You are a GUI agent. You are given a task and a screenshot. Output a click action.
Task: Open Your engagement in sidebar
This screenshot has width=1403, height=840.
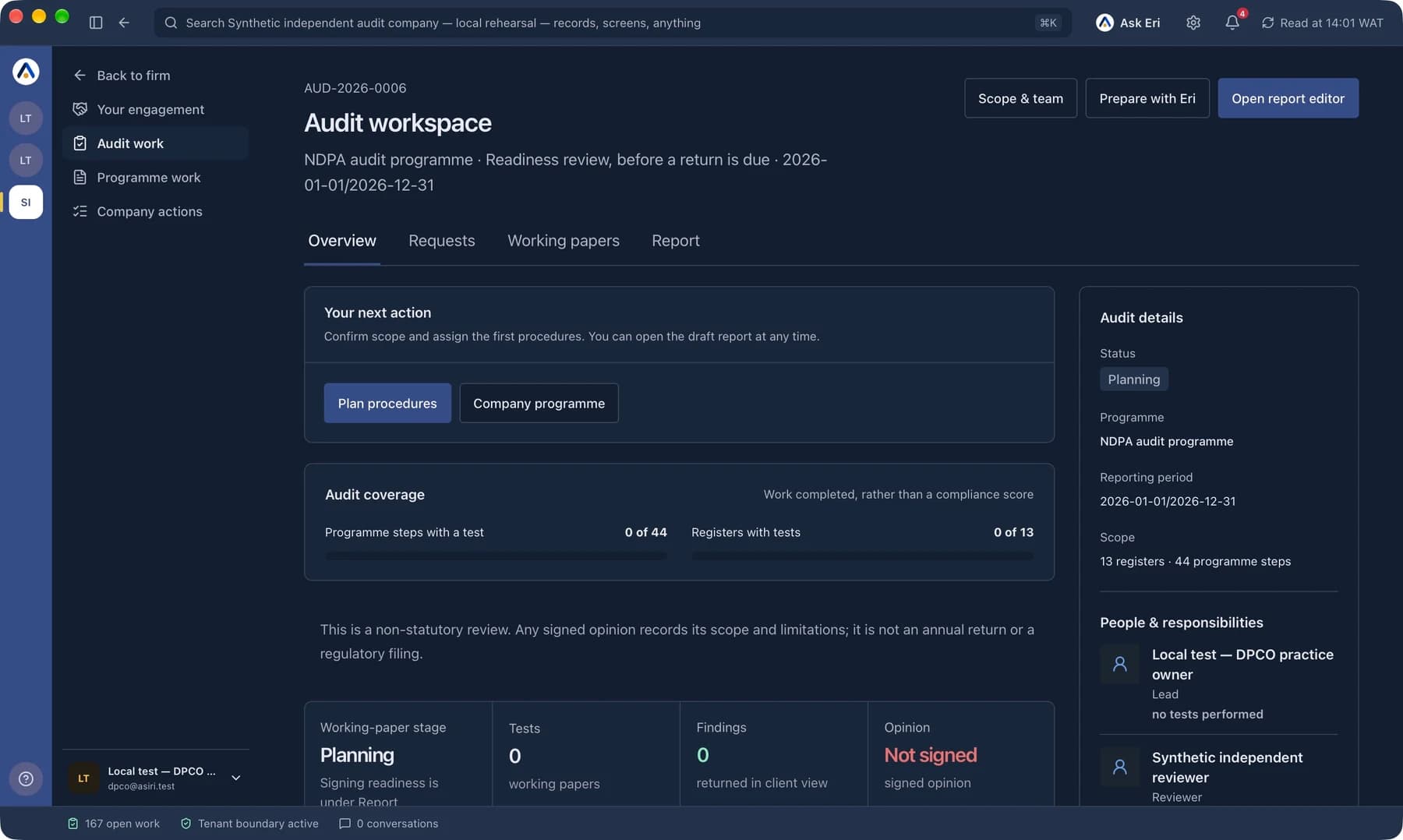pos(156,109)
